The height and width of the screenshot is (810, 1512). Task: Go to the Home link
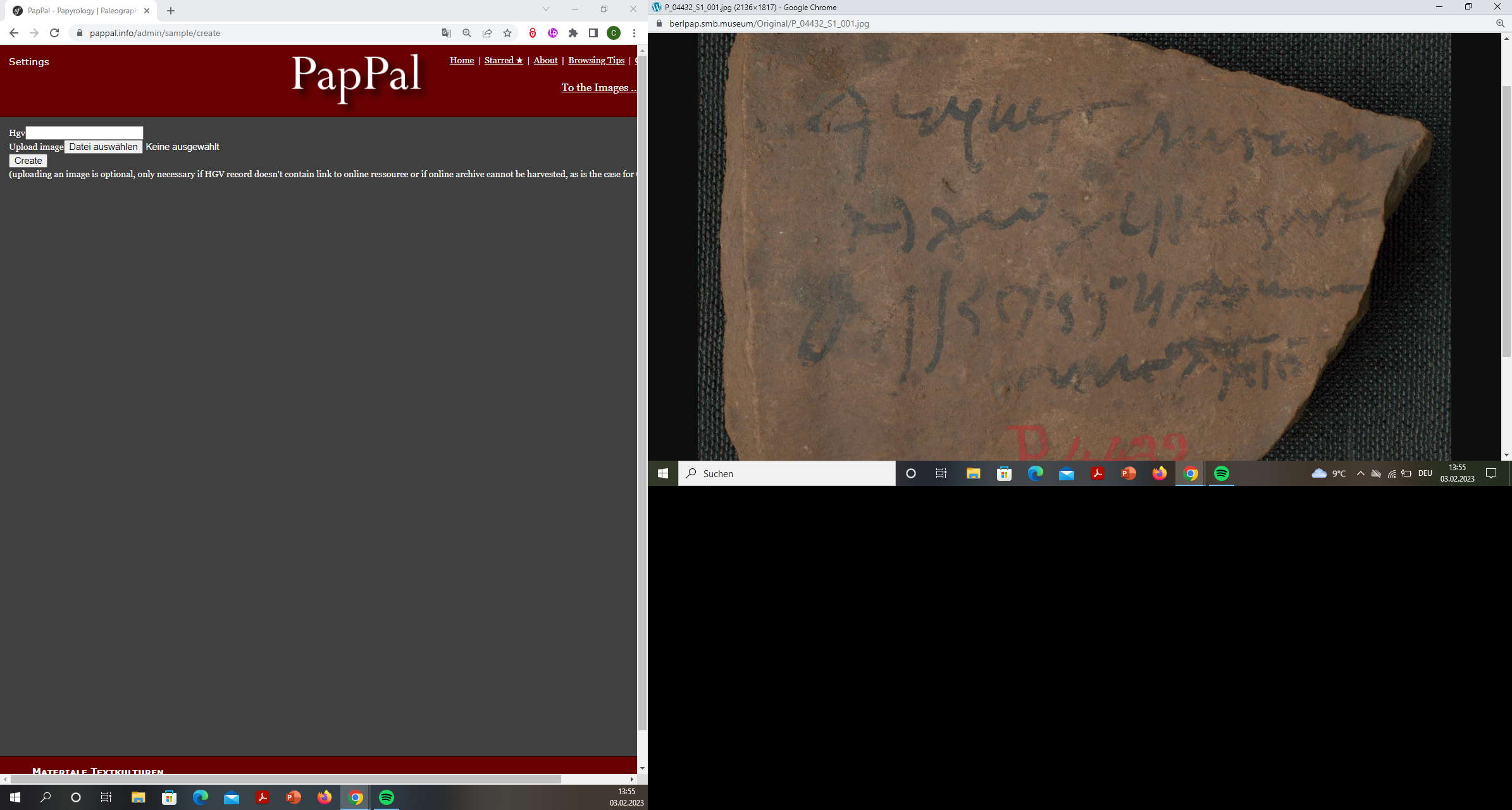(x=462, y=60)
